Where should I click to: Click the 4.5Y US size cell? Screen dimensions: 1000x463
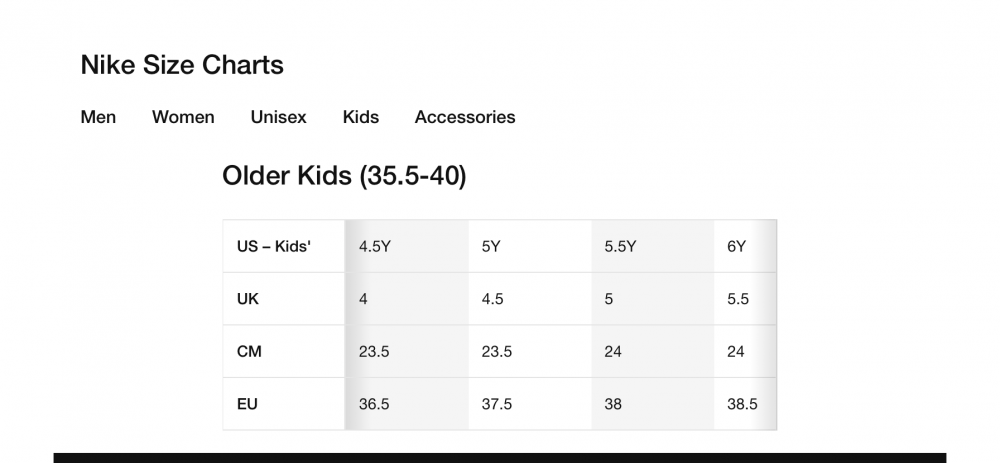click(x=407, y=246)
